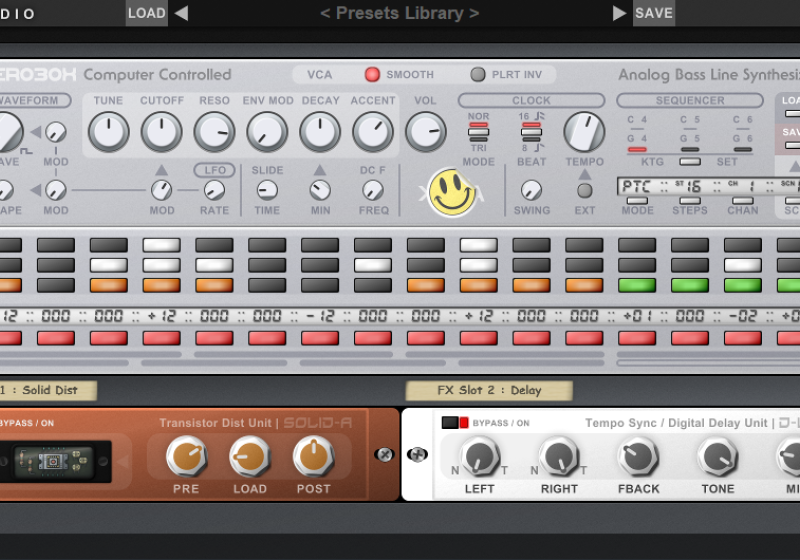Click the DC F FREQ knob
800x560 pixels.
(x=373, y=190)
